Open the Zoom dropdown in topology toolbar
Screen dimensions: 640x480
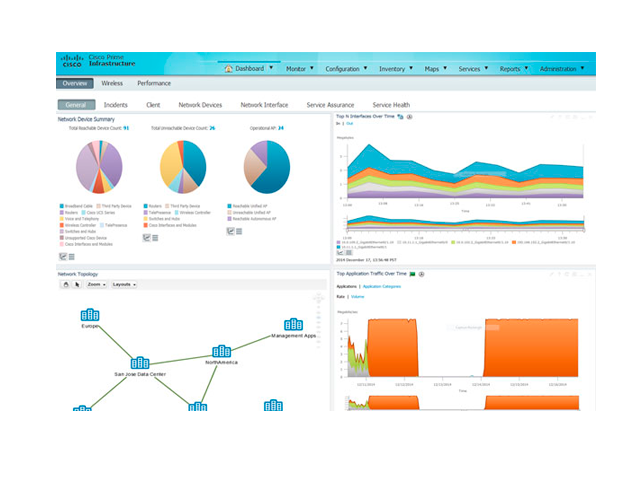click(96, 284)
